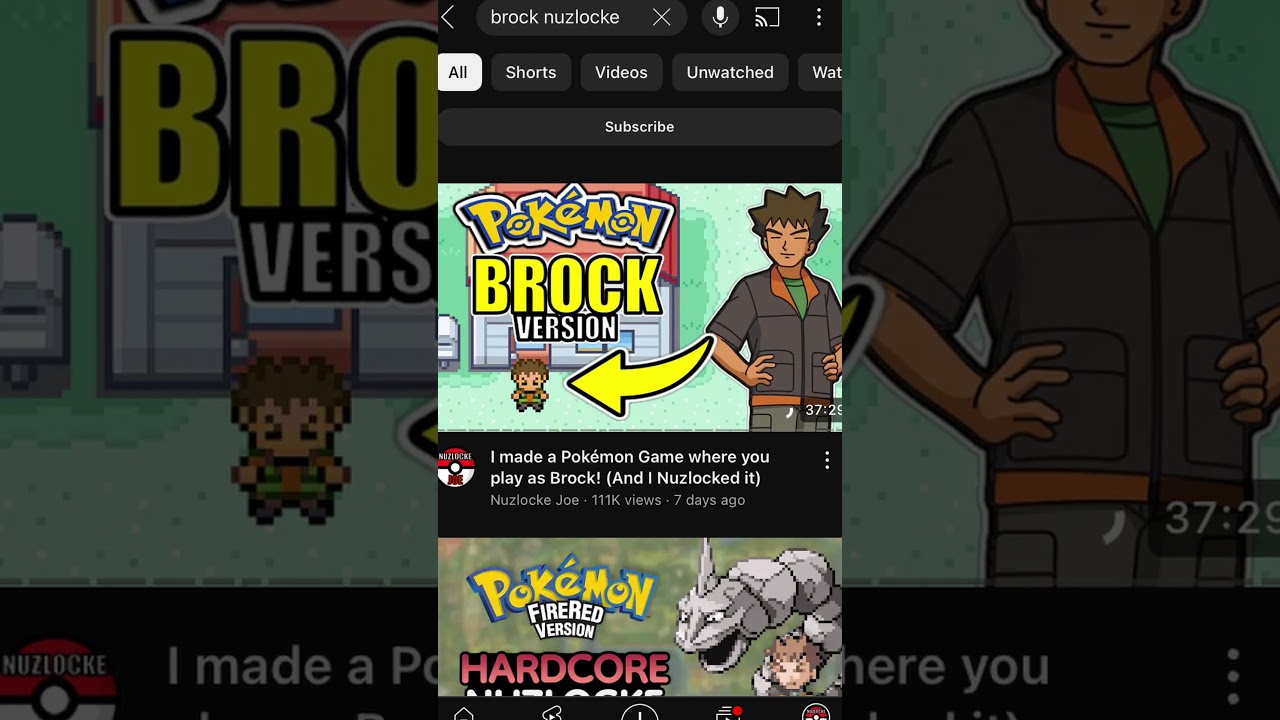Open the top-right three-dot menu
The image size is (1280, 720).
818,17
